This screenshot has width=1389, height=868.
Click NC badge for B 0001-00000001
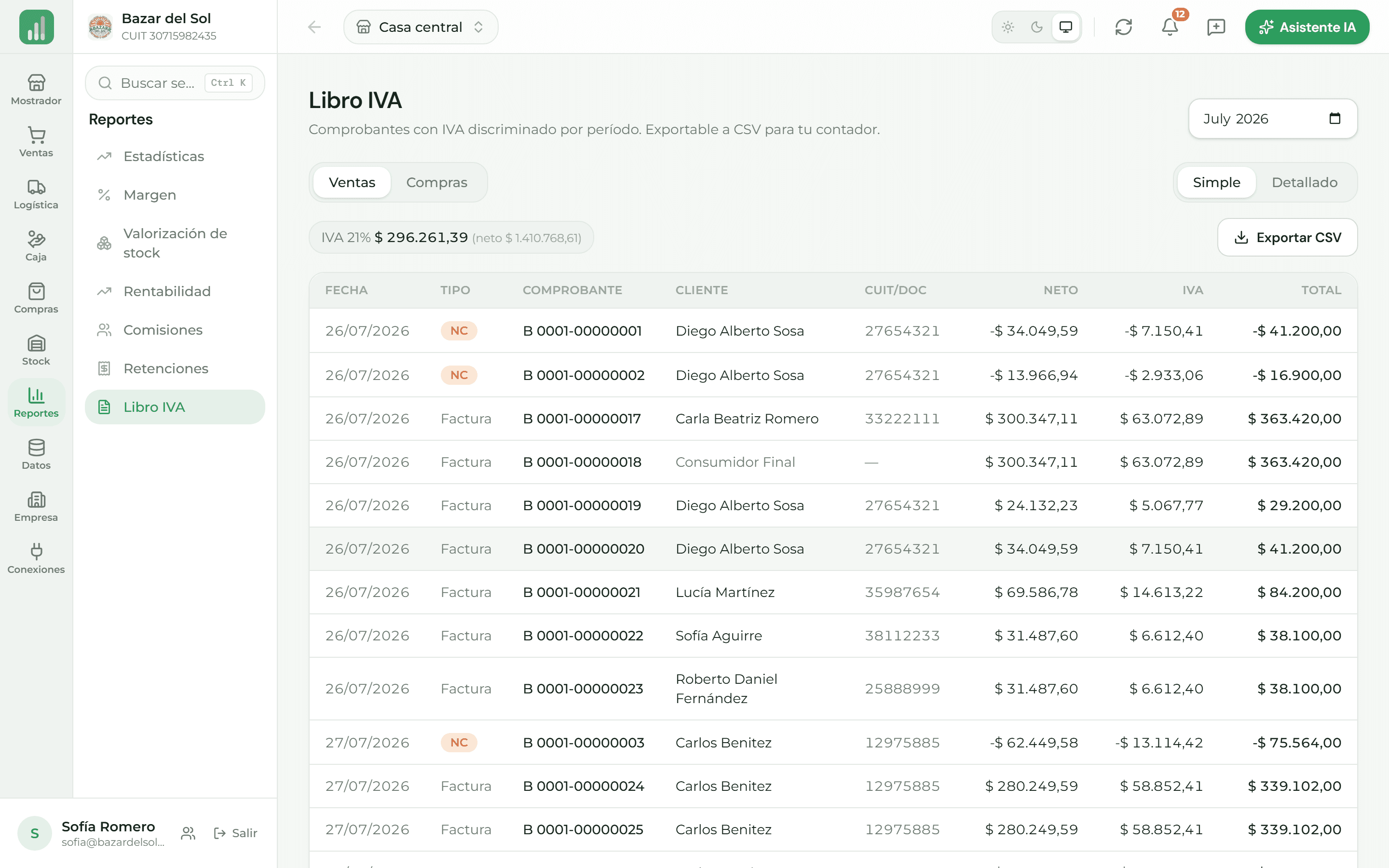pyautogui.click(x=459, y=331)
